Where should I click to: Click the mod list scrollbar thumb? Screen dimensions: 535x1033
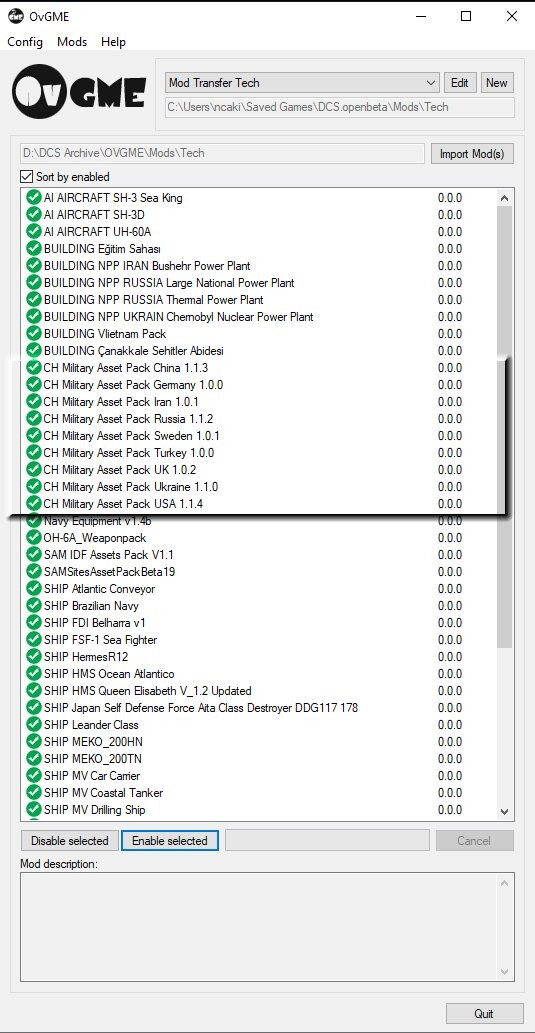[x=505, y=426]
